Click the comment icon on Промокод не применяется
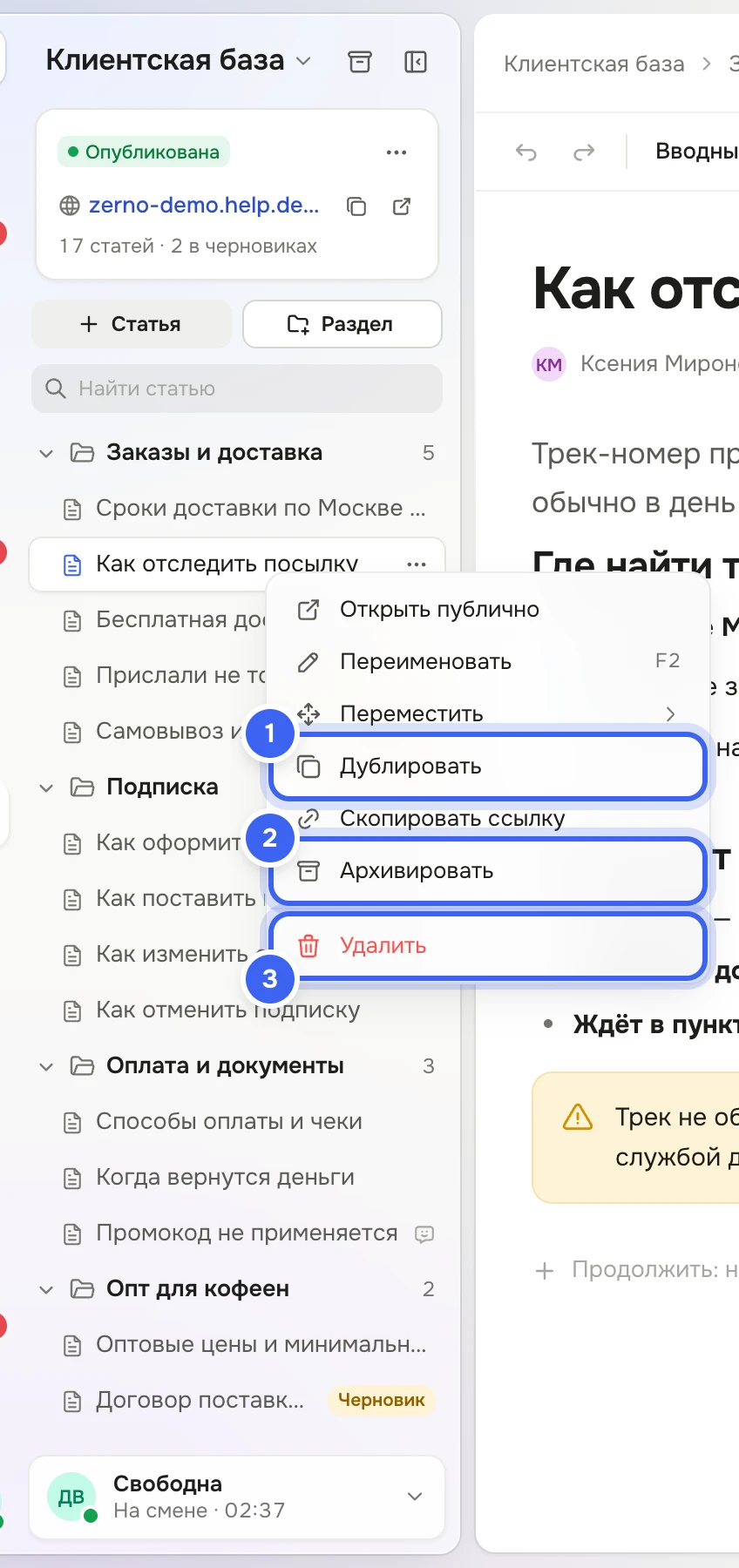The image size is (739, 1568). 424,1233
